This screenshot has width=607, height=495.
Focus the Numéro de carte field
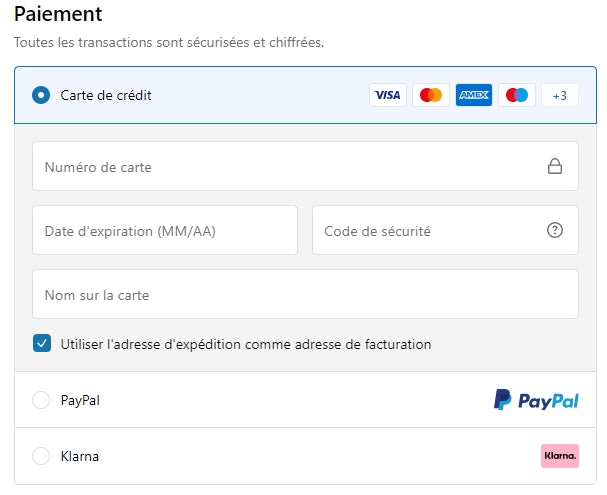[x=285, y=167]
